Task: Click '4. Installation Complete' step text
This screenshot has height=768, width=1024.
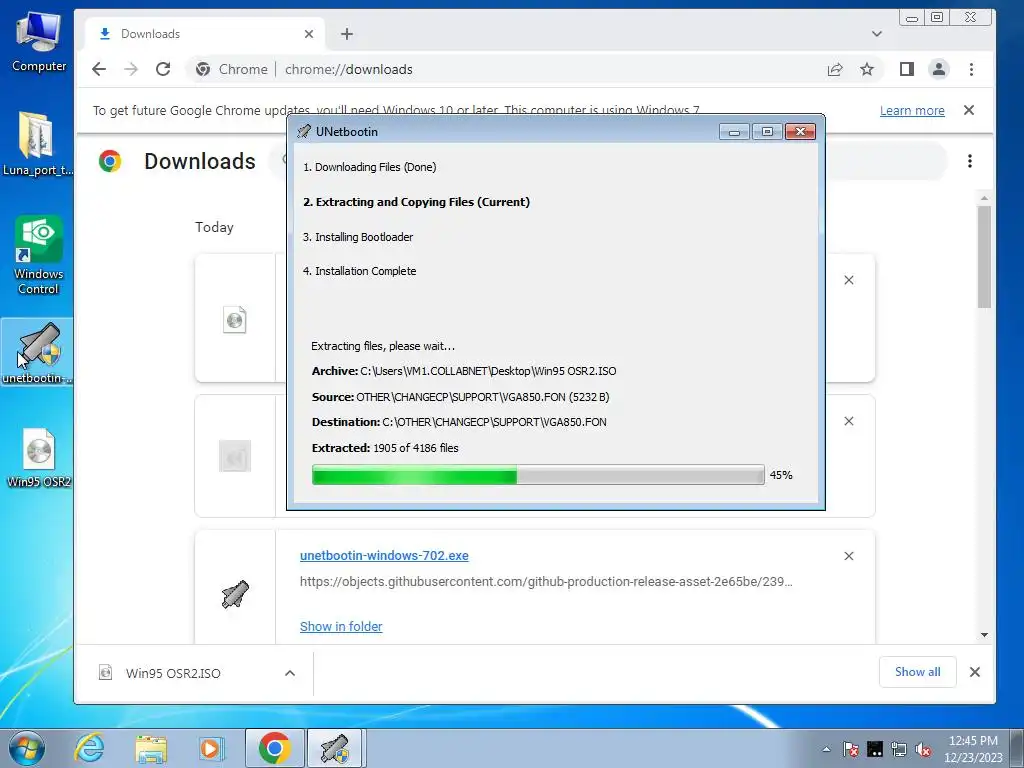Action: pyautogui.click(x=359, y=271)
